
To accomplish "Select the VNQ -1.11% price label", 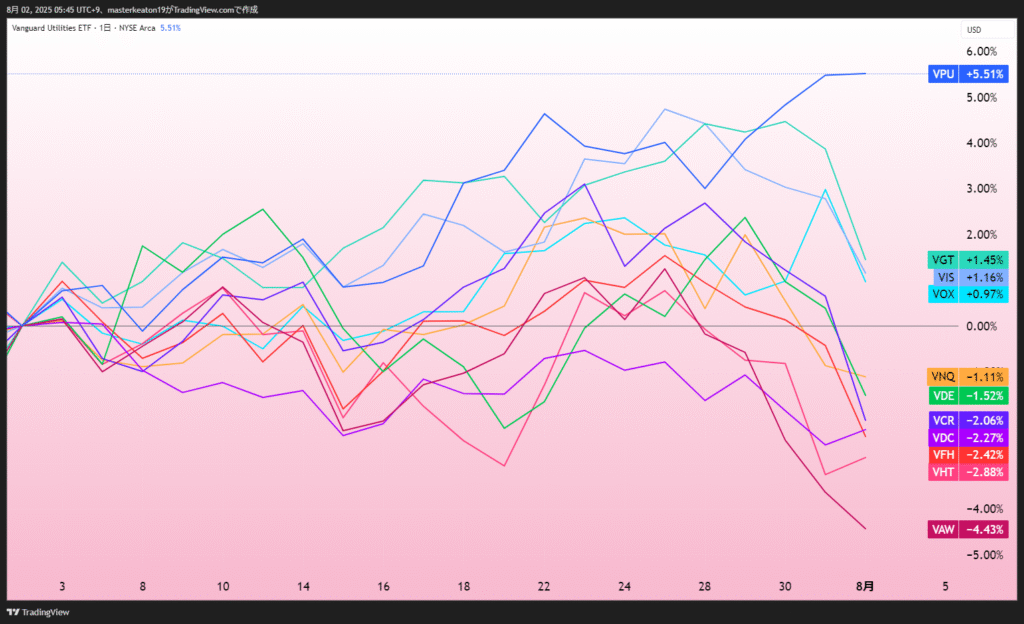I will (968, 377).
